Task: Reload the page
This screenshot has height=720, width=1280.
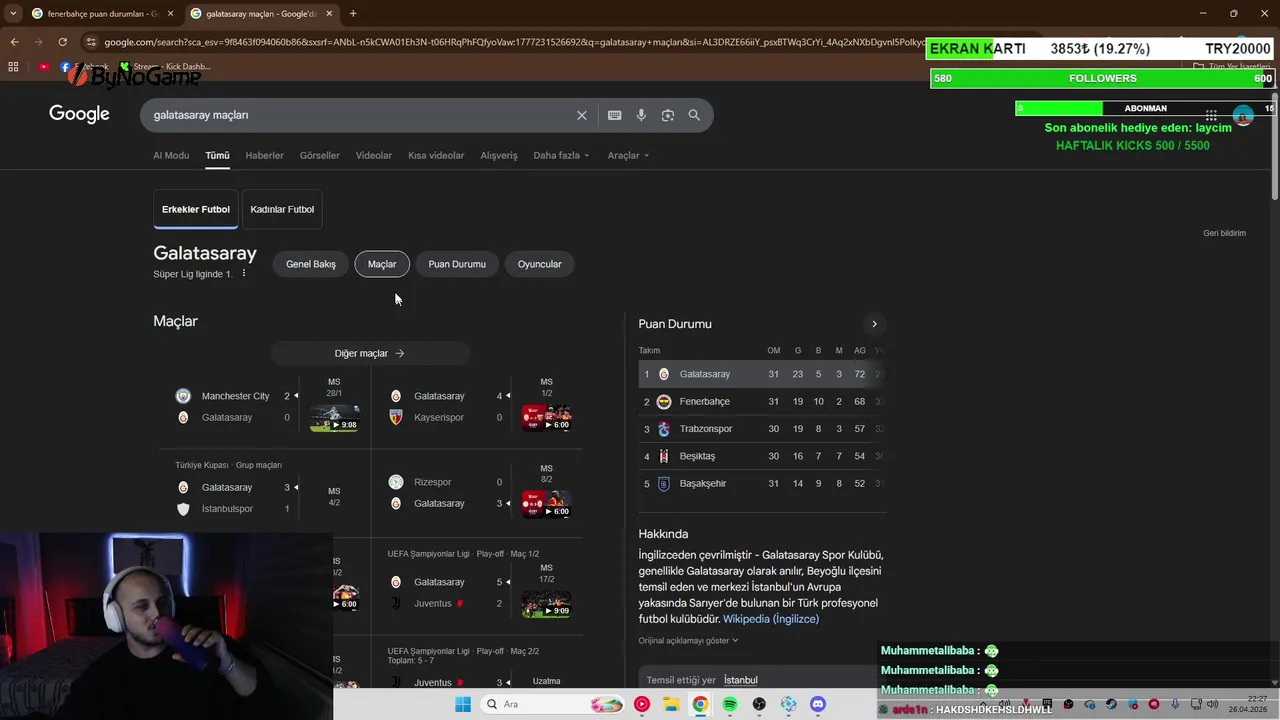Action: click(62, 42)
